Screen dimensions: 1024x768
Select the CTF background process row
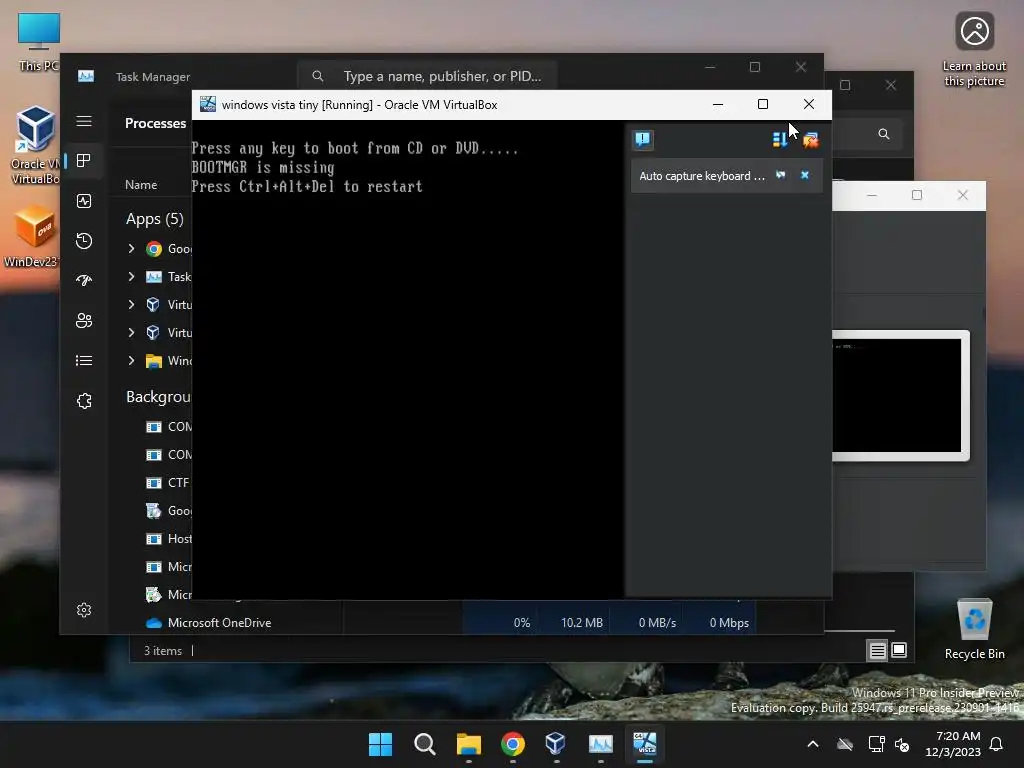[x=168, y=483]
